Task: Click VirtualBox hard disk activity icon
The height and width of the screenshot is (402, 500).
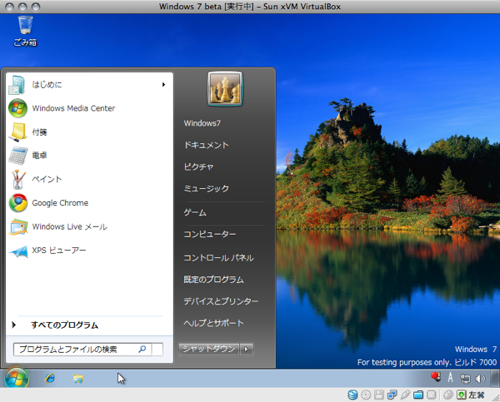Action: [x=353, y=395]
